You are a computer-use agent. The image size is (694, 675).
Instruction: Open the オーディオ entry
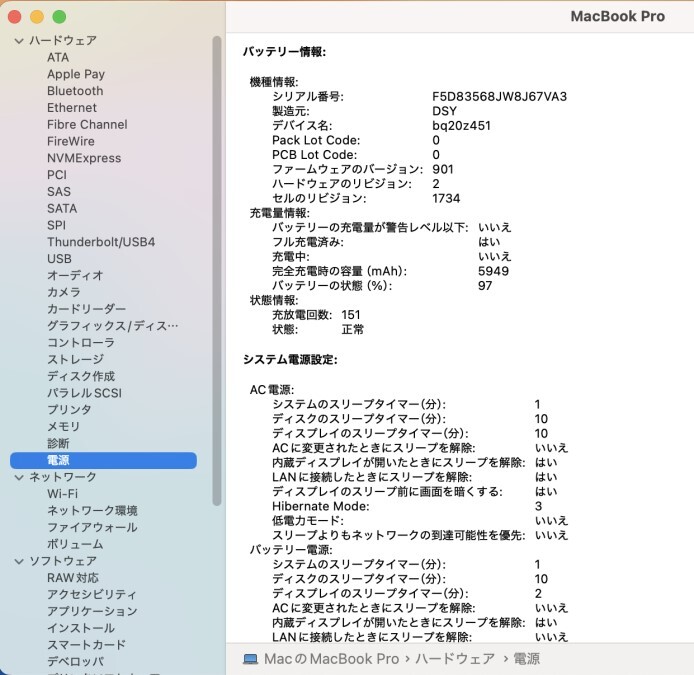tap(75, 276)
